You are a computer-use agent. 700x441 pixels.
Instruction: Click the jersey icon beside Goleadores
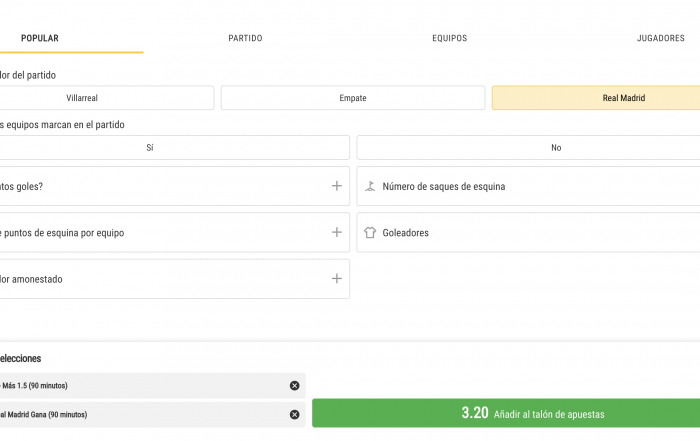pos(370,233)
